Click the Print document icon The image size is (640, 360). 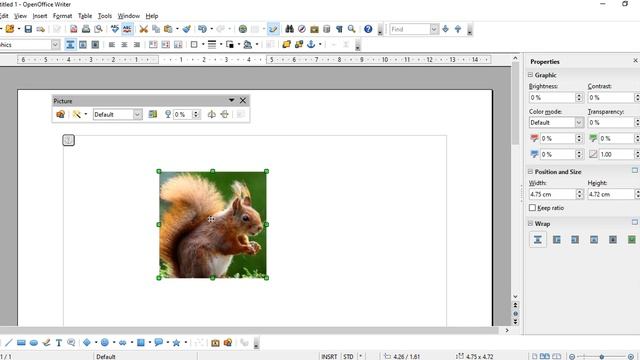click(86, 29)
